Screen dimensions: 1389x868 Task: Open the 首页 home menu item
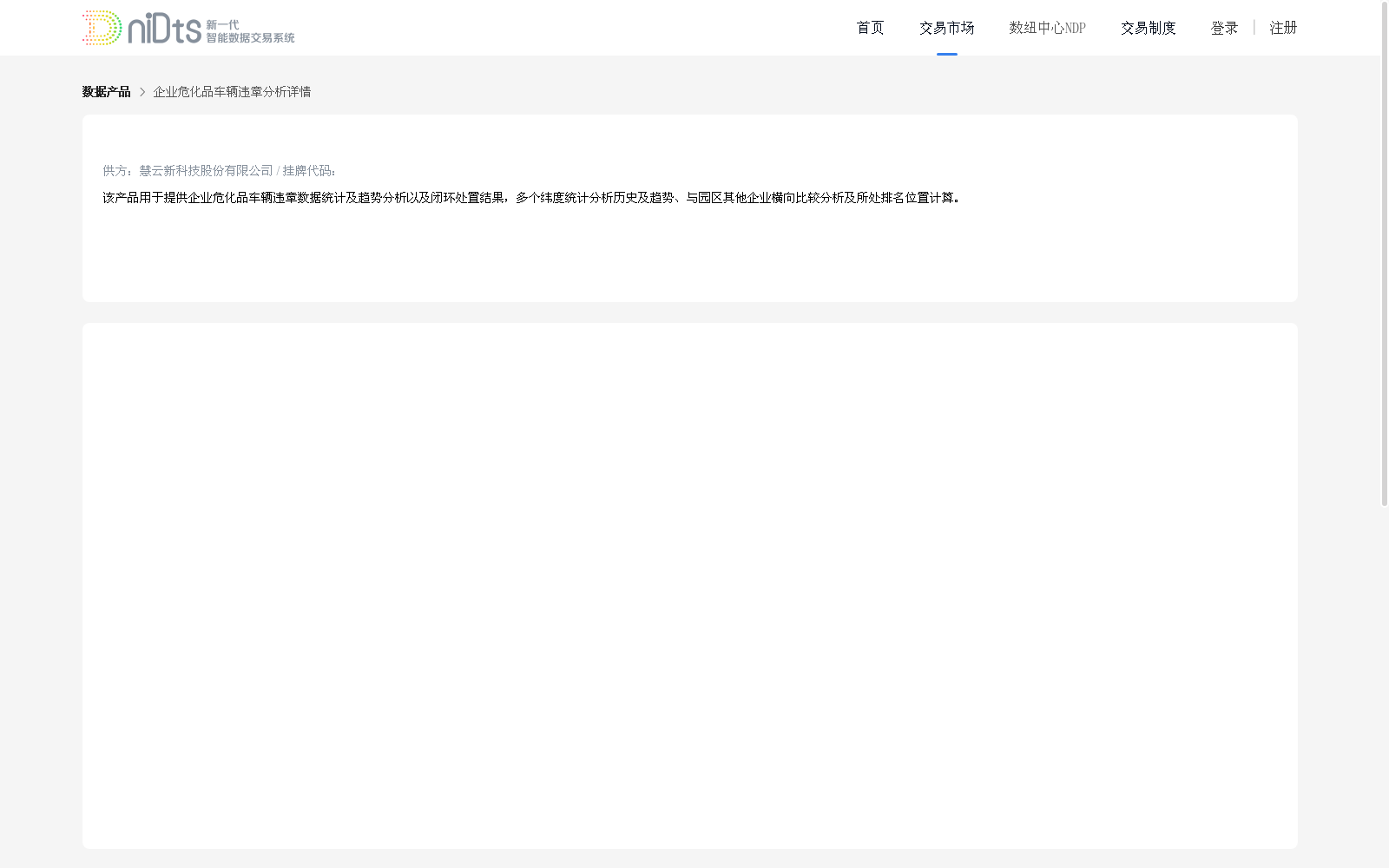click(x=870, y=28)
